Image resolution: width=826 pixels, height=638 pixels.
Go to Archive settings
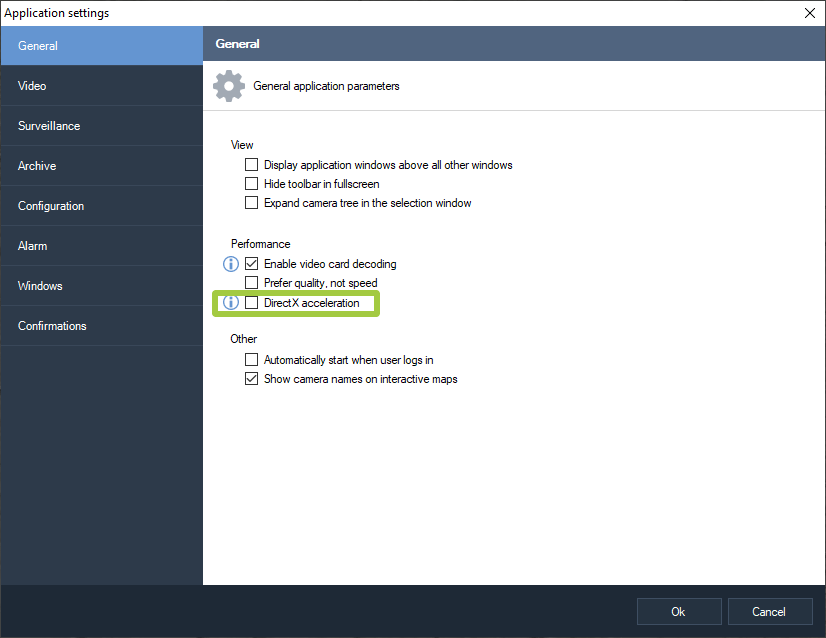tap(101, 166)
